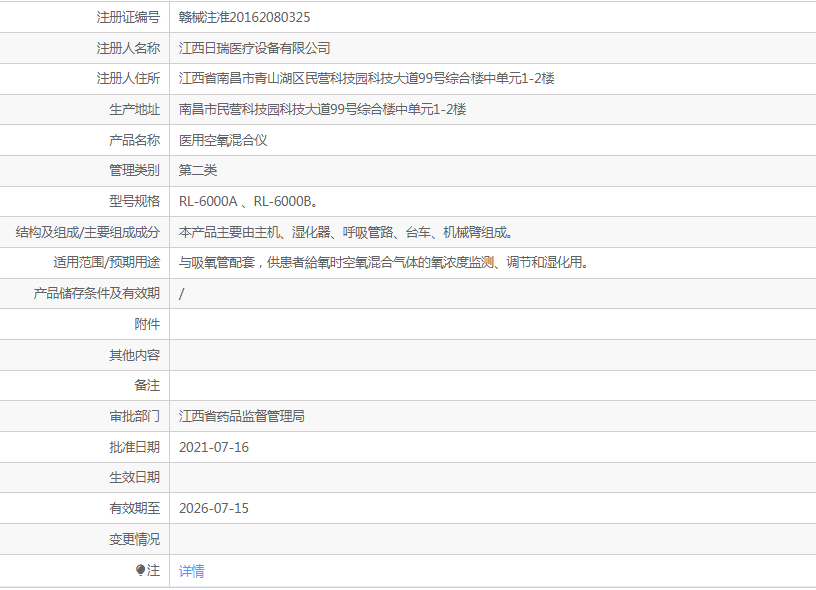Click the 备注 label
This screenshot has width=816, height=590.
[x=147, y=386]
